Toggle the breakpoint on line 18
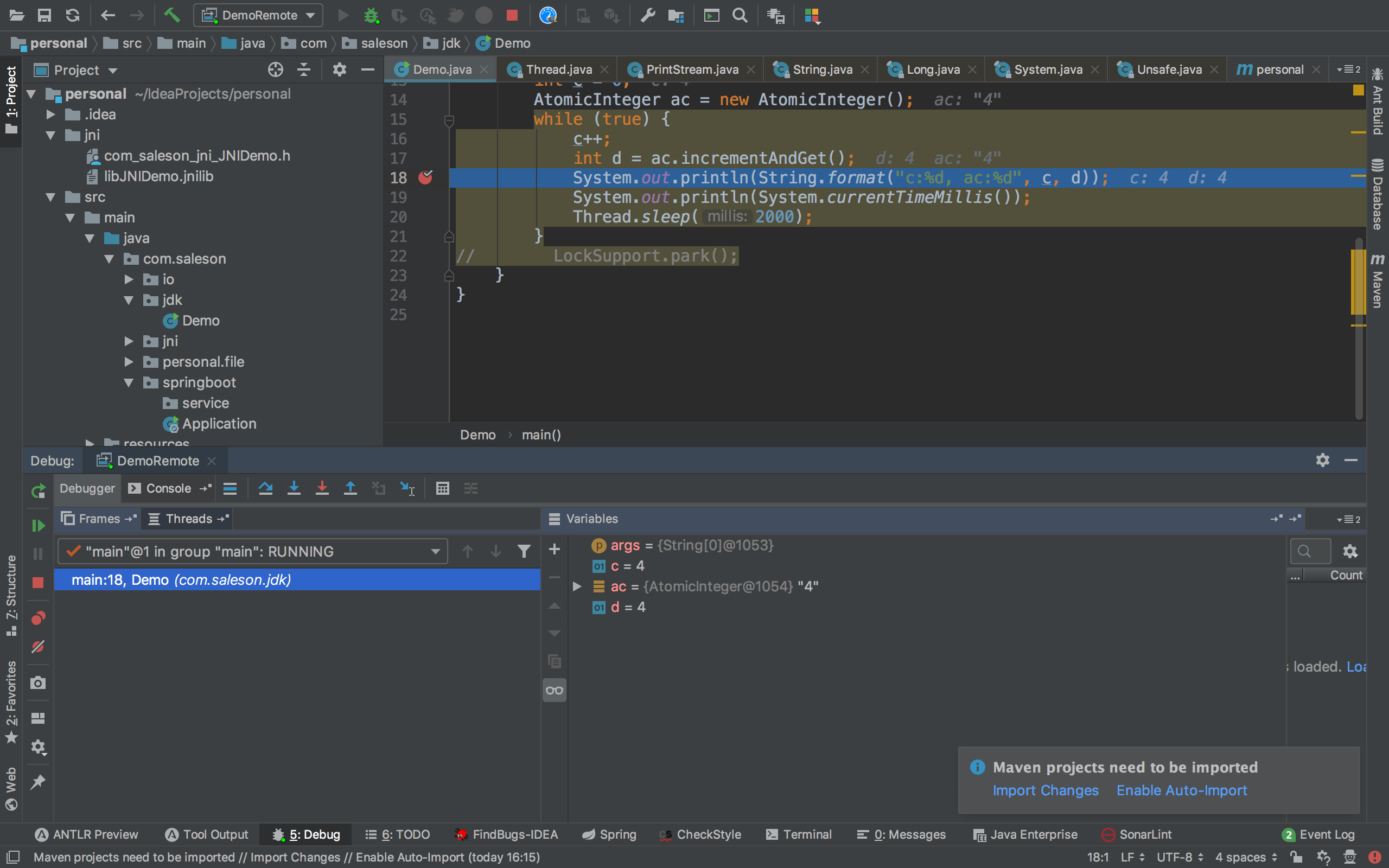 [425, 177]
